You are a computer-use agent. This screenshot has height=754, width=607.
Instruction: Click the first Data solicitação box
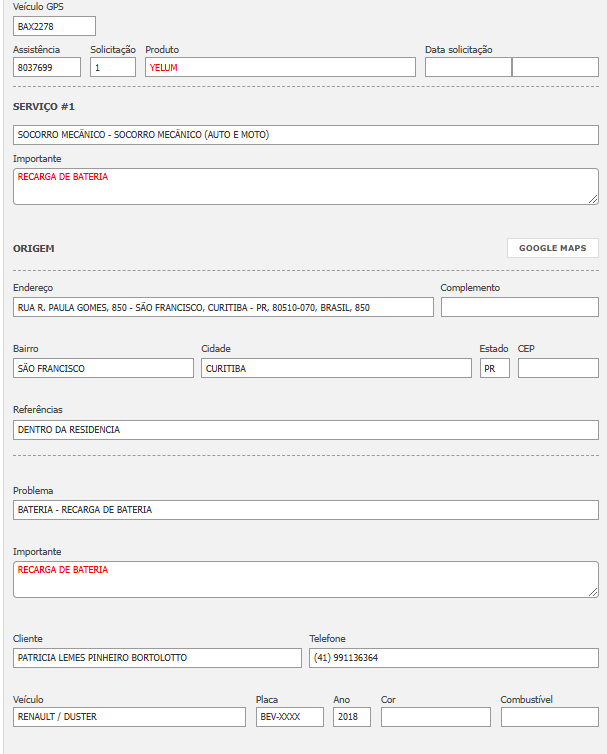click(x=468, y=67)
